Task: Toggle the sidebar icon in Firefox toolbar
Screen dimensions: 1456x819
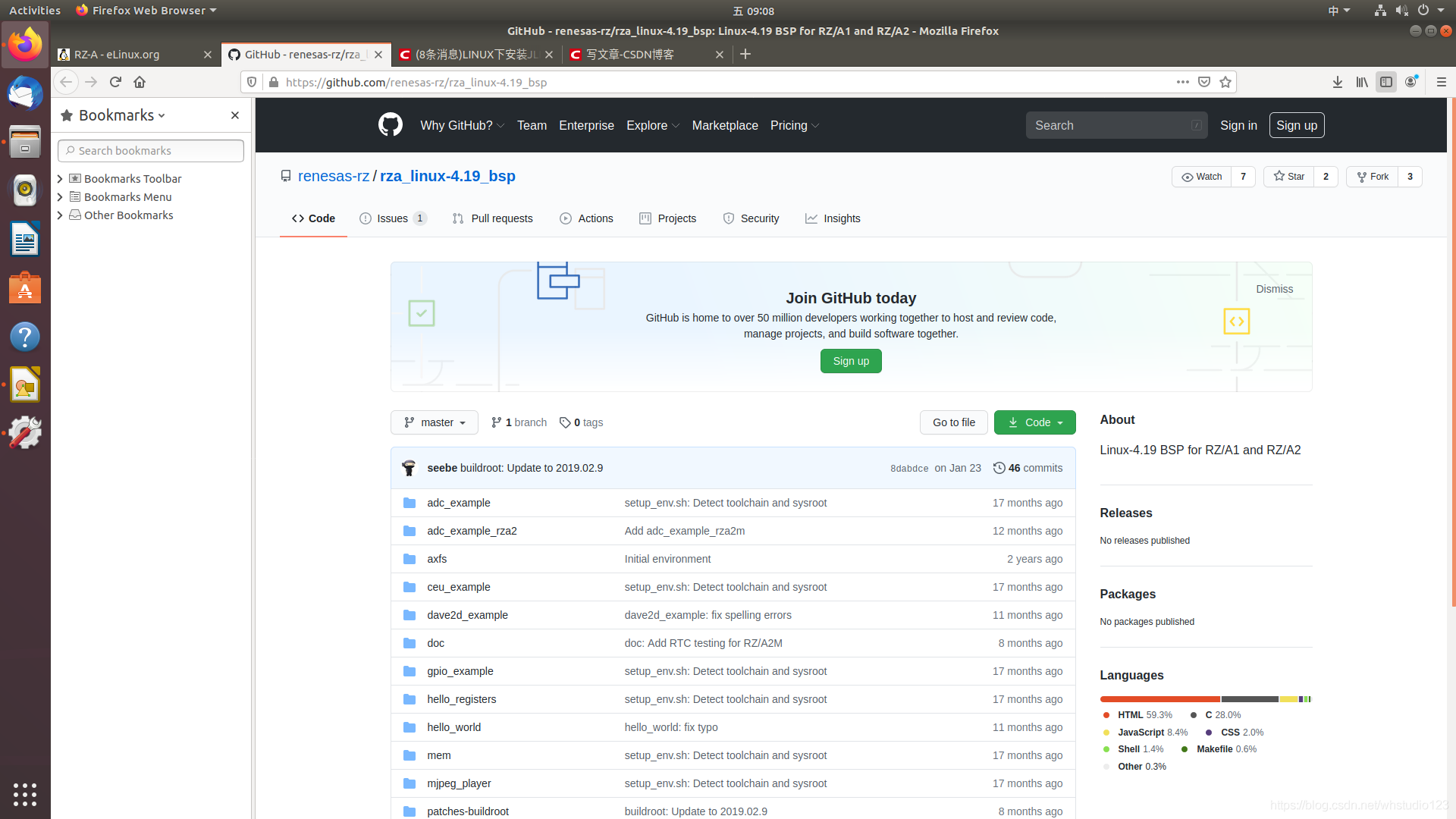Action: pyautogui.click(x=1386, y=82)
